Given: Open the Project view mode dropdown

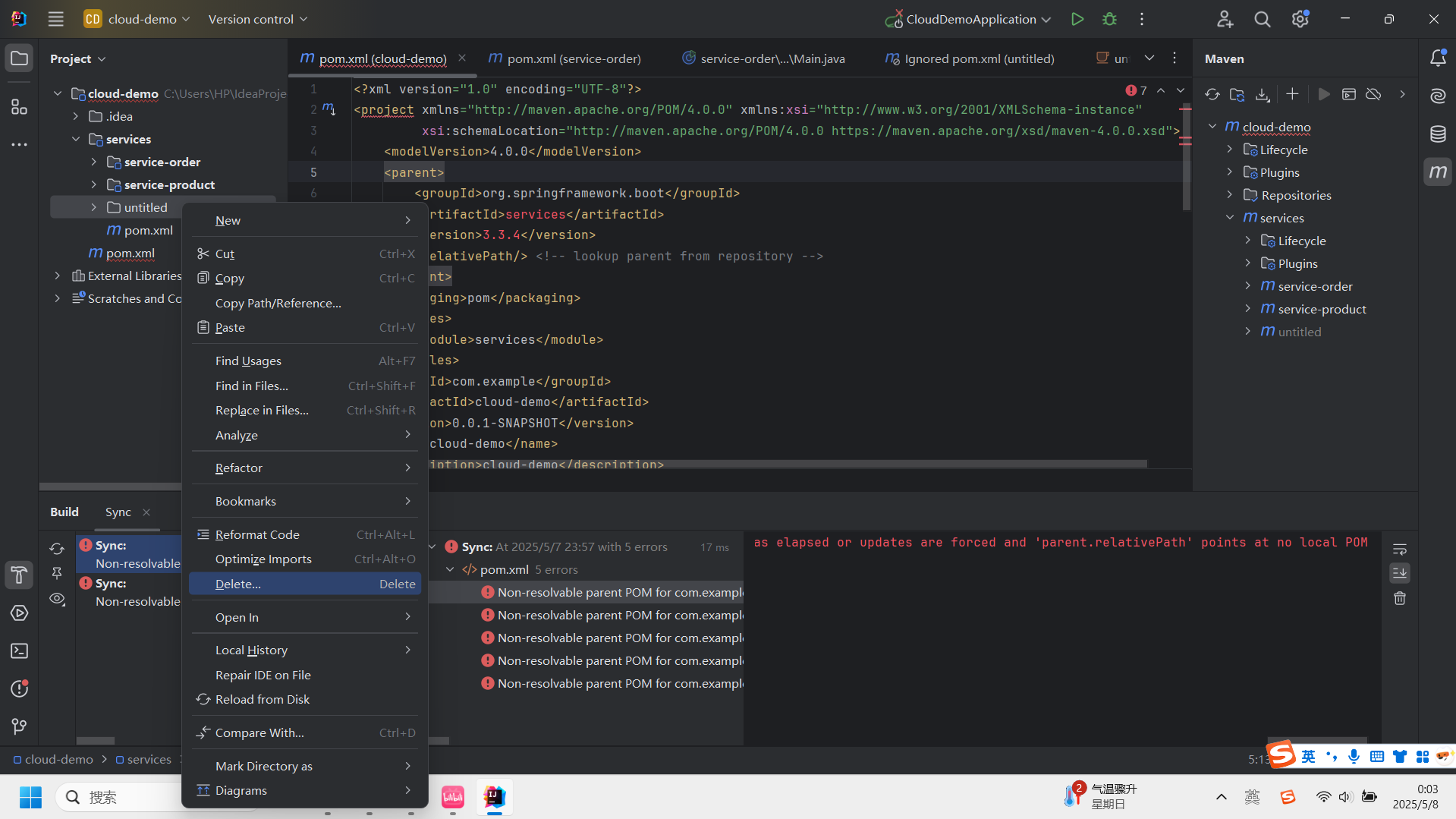Looking at the screenshot, I should pos(77,58).
